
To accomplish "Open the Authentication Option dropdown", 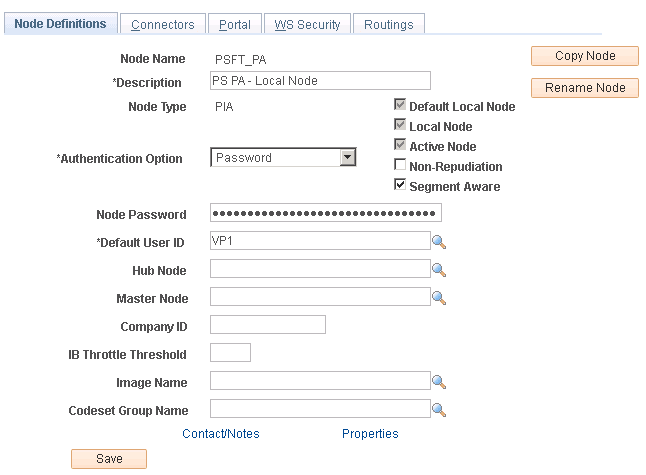I will (x=283, y=157).
